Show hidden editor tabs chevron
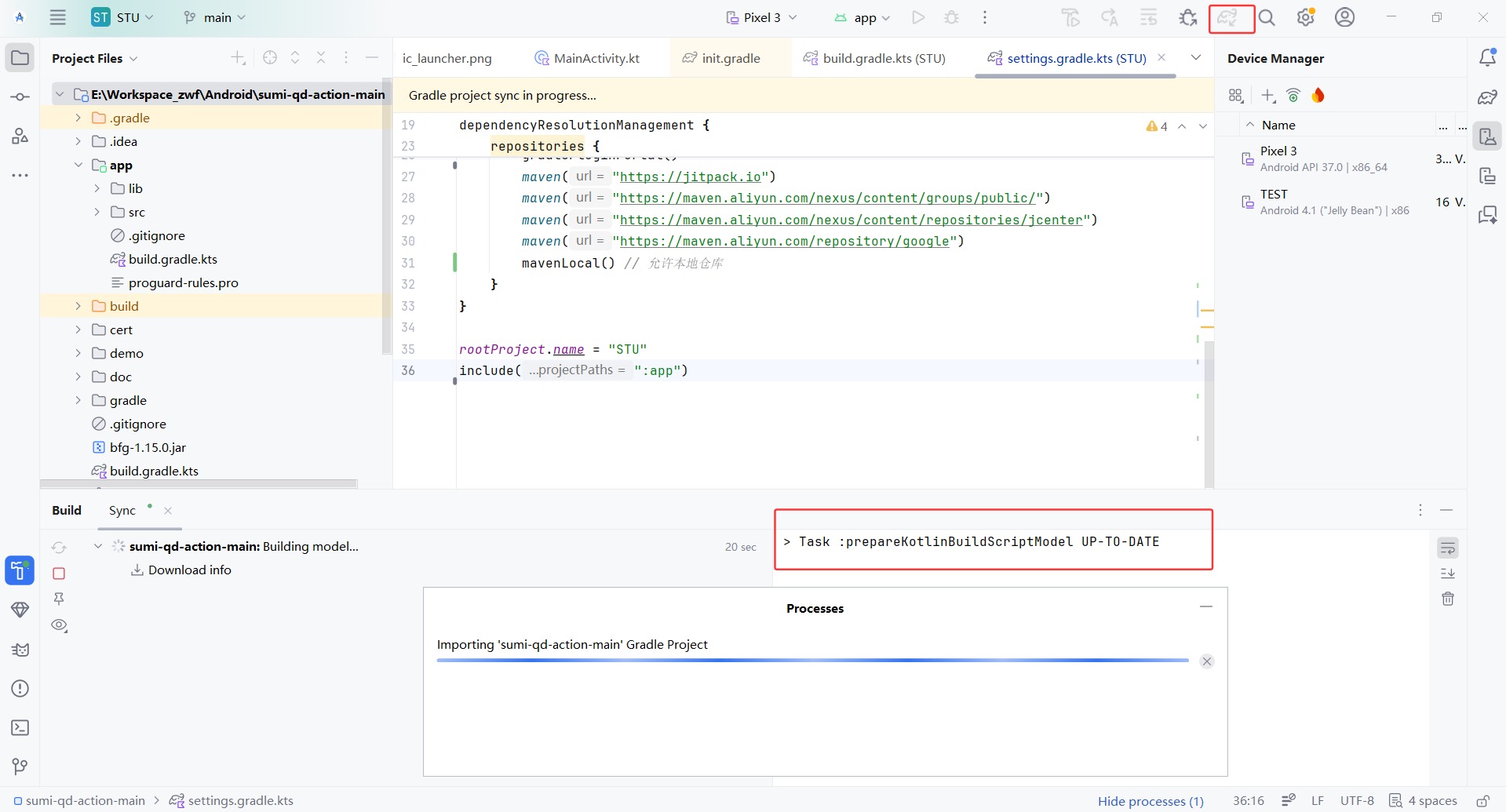The height and width of the screenshot is (812, 1506). point(1196,57)
